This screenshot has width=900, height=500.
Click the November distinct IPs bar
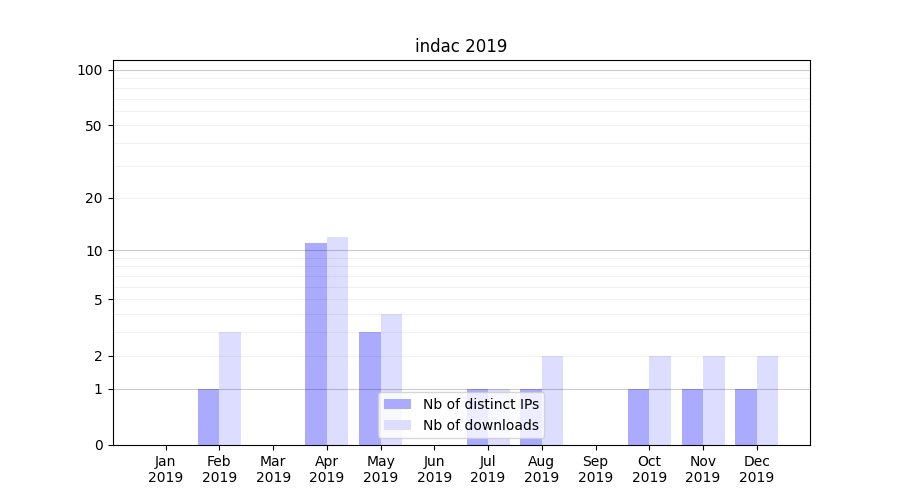(x=692, y=417)
